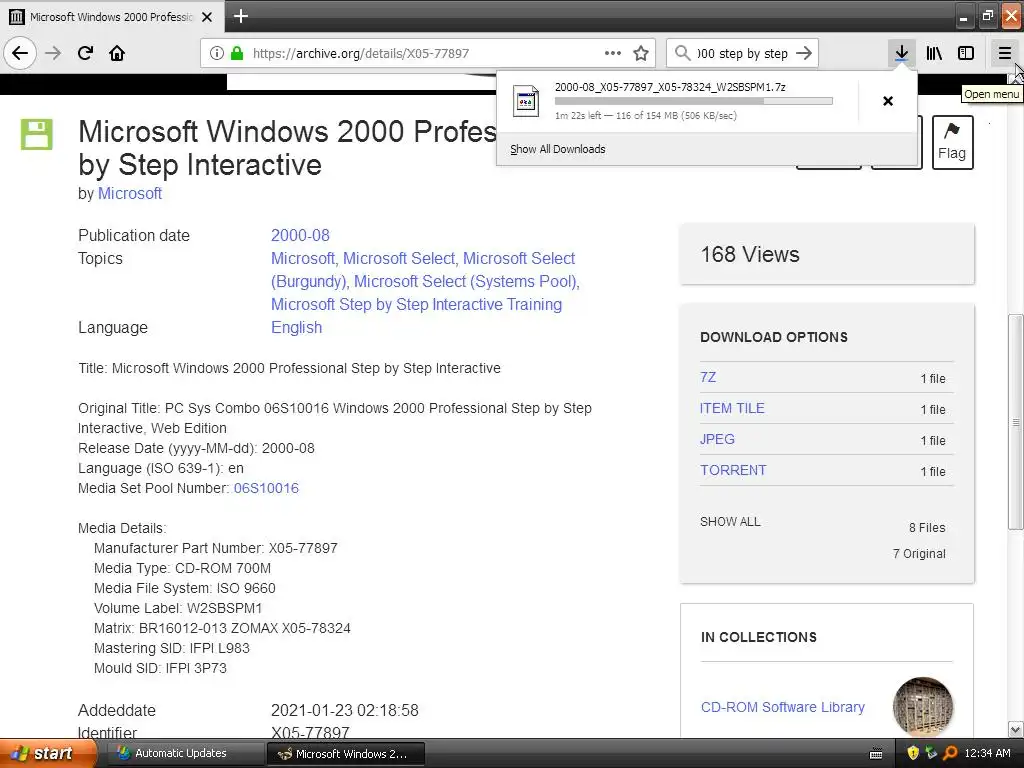Viewport: 1024px width, 768px height.
Task: Switch to Automatic Updates taskbar window
Action: click(183, 754)
